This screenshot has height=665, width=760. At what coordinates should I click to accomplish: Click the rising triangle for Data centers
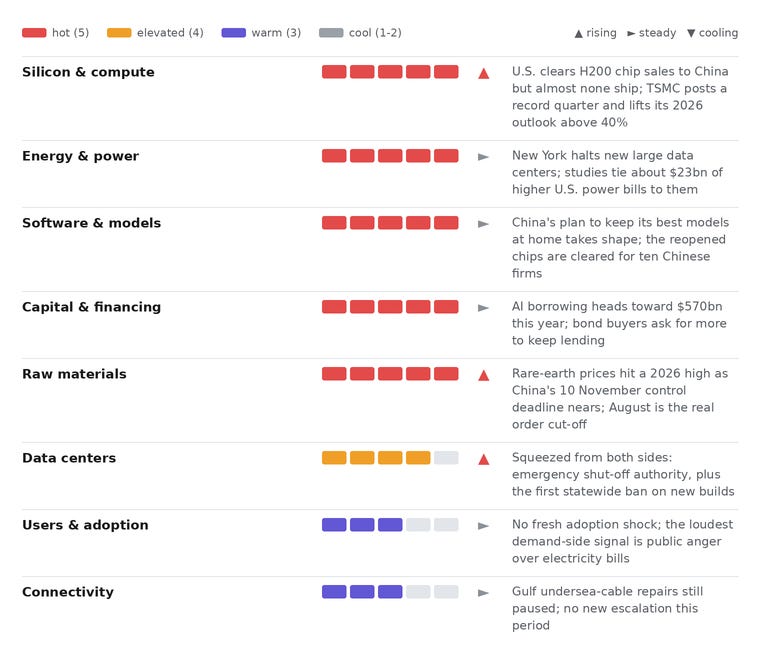[x=483, y=459]
